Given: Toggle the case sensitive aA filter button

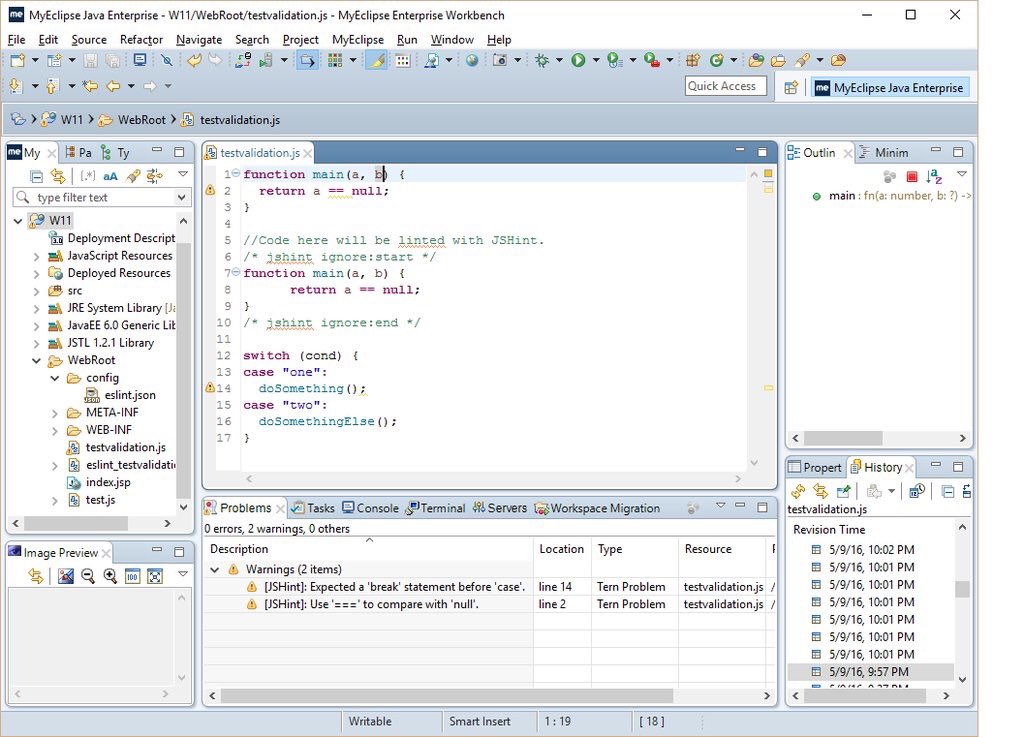Looking at the screenshot, I should pyautogui.click(x=110, y=176).
